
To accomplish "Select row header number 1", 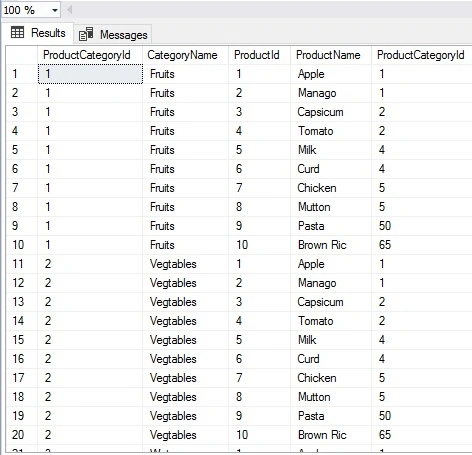I will 22,74.
